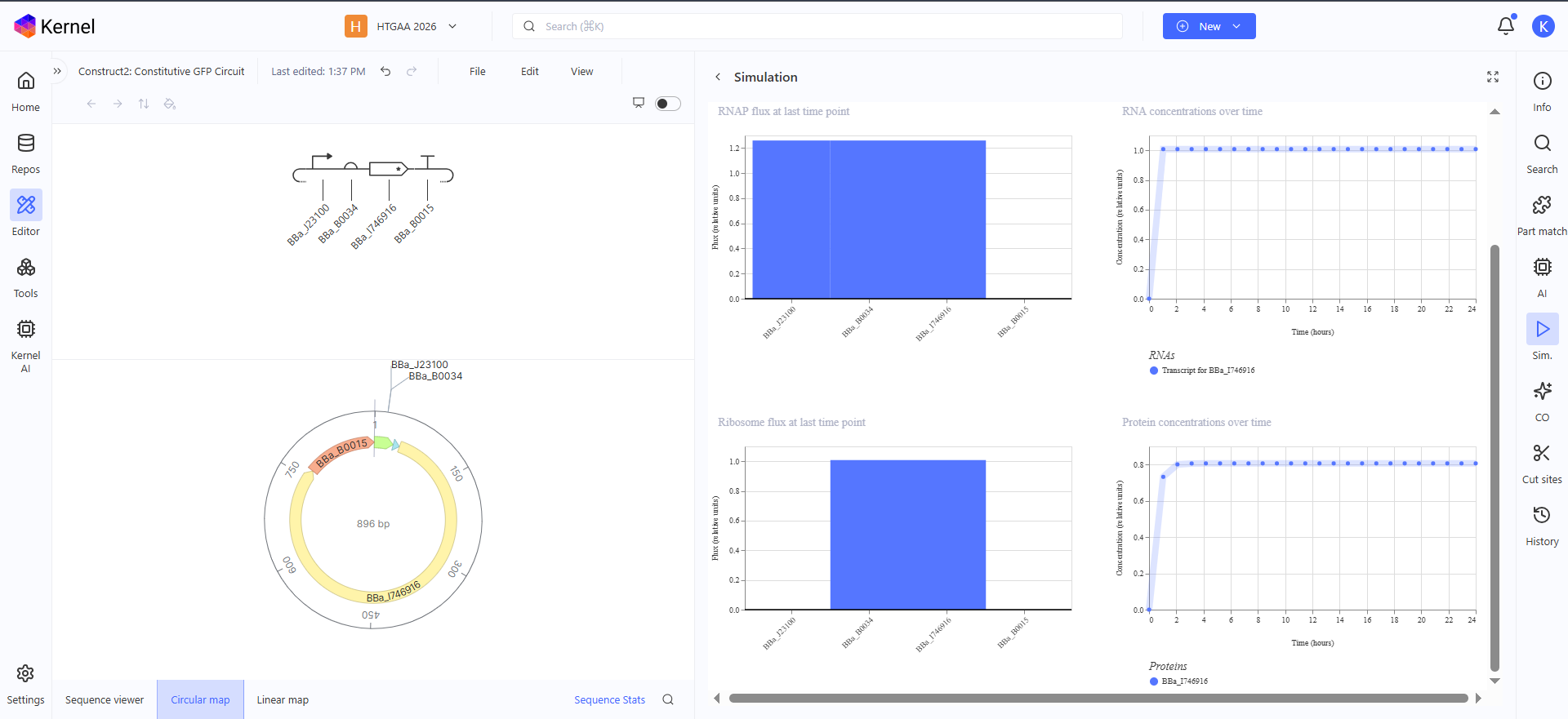Open the HTGAA 2026 workspace dropdown

point(401,26)
